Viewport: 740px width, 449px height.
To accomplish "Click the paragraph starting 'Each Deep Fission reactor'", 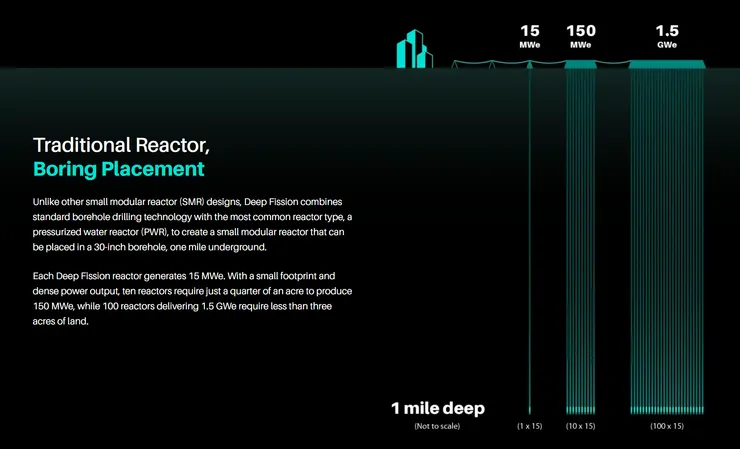I will click(x=192, y=298).
